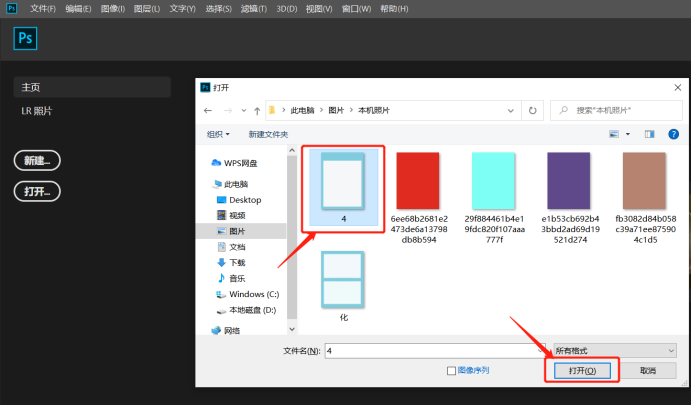Select the 主页 tab on the left

click(x=92, y=87)
